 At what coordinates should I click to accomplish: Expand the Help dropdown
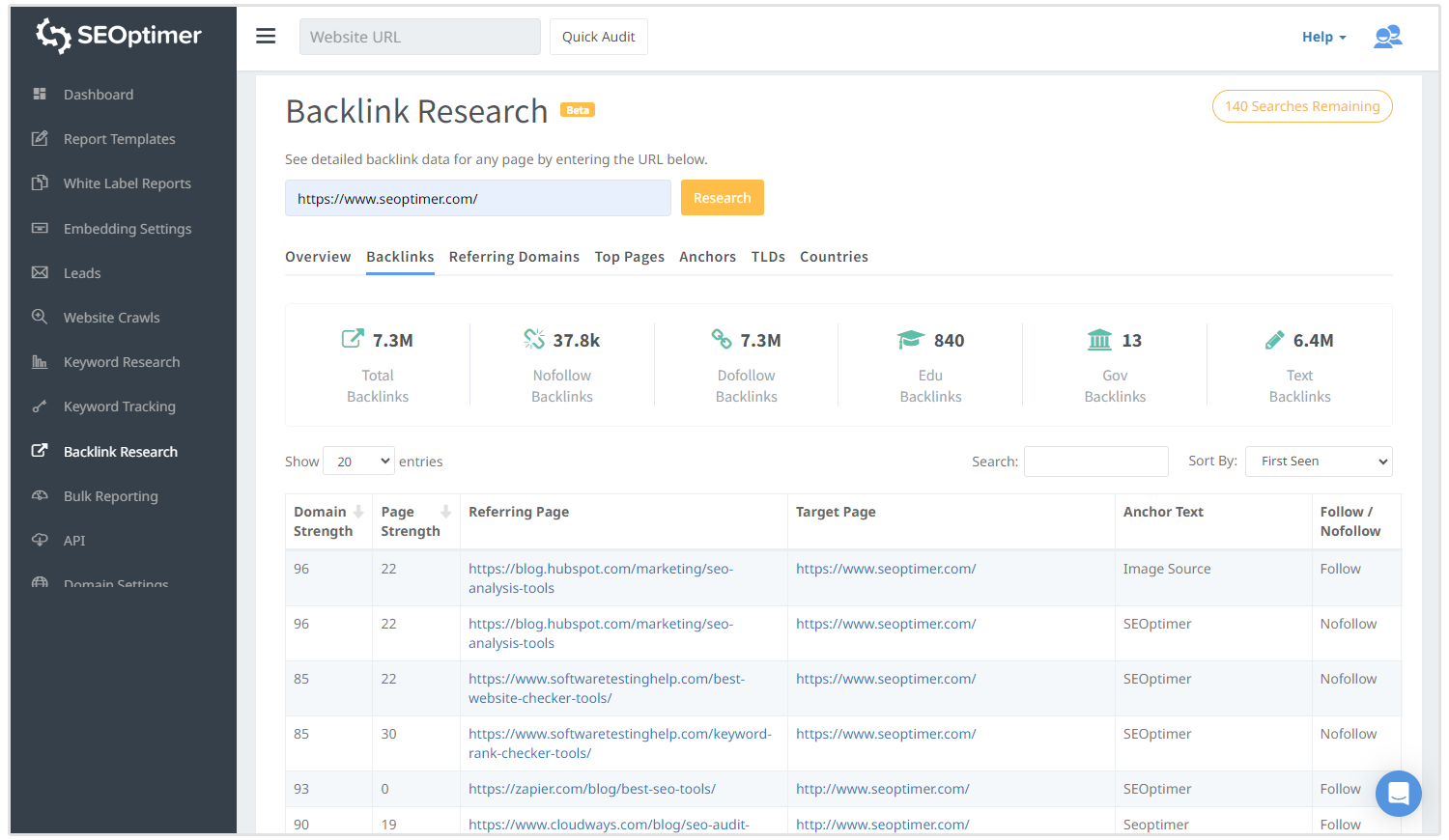coord(1322,37)
